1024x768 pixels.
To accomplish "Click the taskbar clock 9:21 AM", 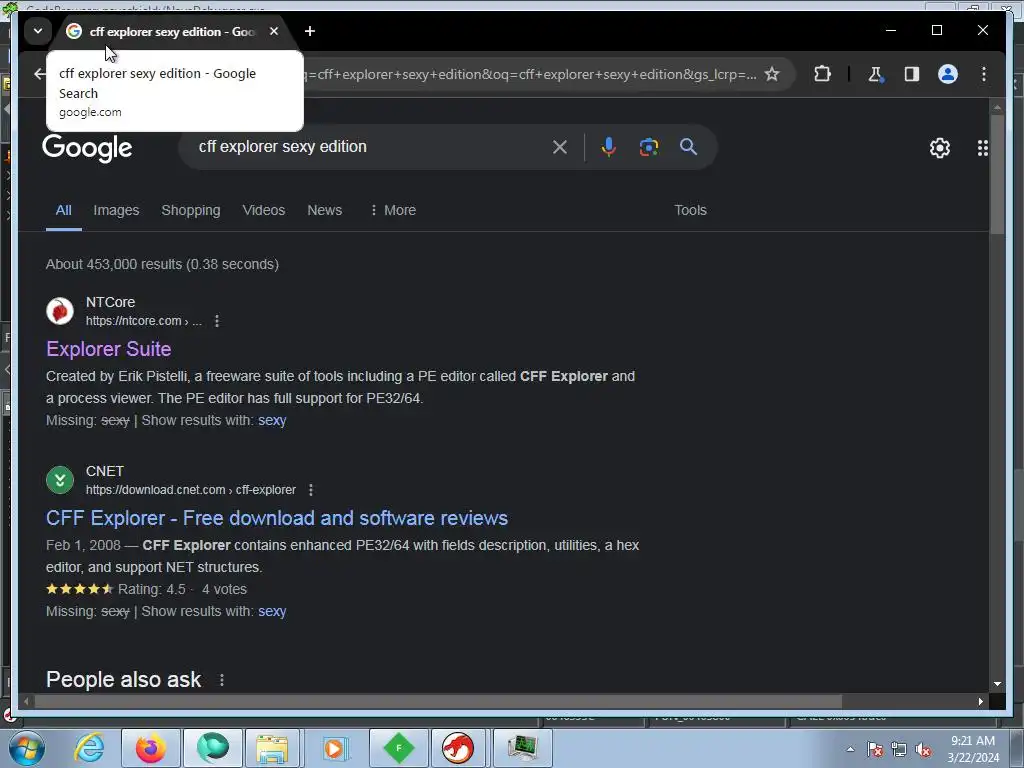I will point(973,749).
